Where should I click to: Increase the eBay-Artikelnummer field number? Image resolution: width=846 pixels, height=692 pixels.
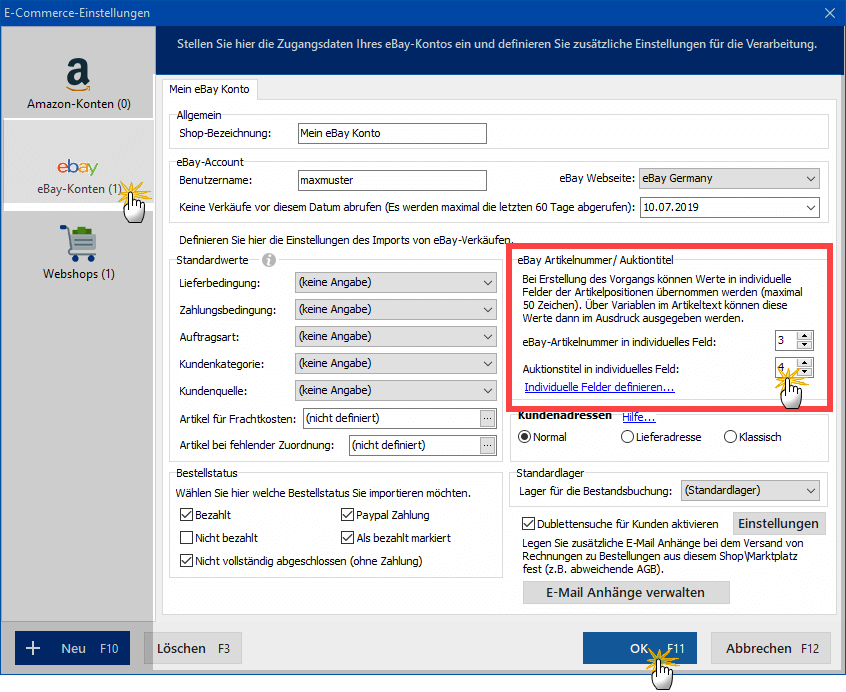point(804,336)
